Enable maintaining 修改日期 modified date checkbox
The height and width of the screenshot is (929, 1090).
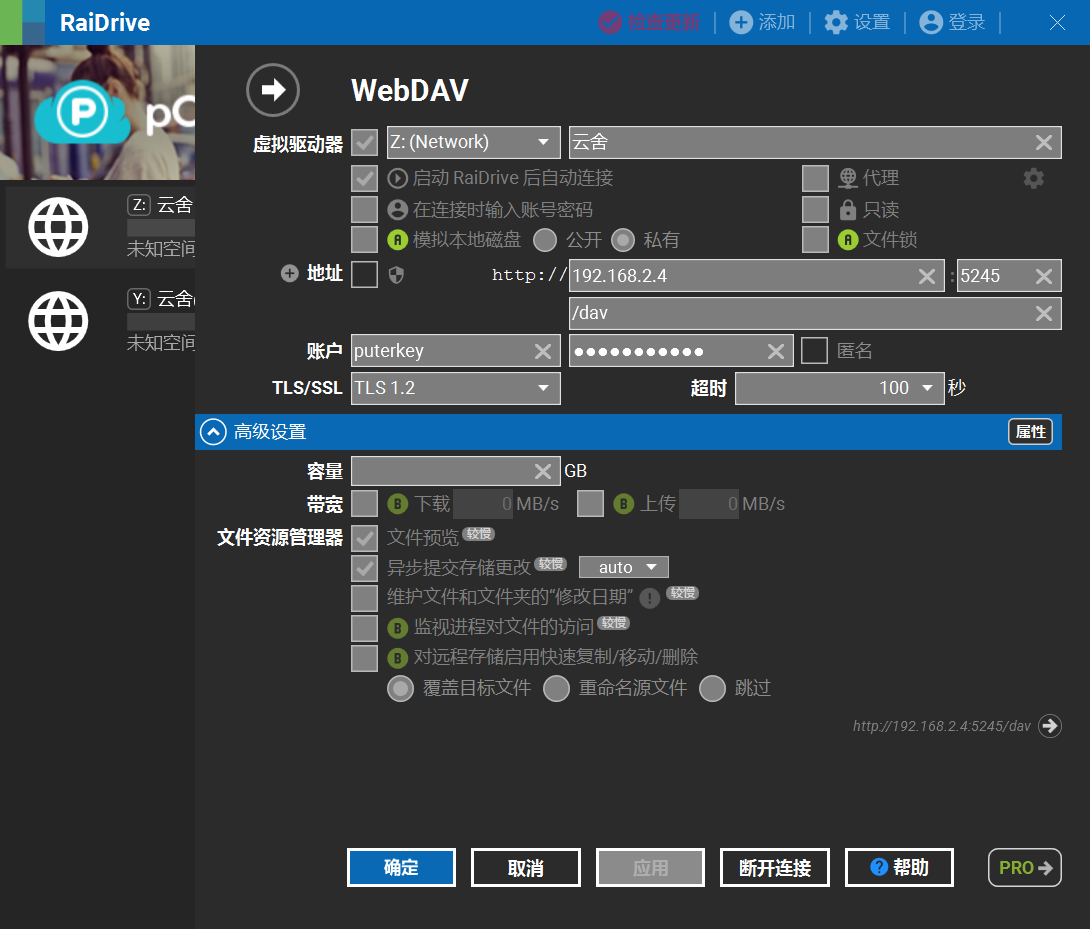(364, 598)
